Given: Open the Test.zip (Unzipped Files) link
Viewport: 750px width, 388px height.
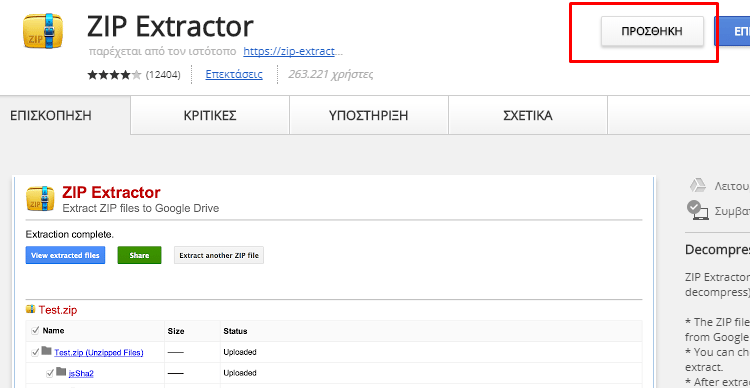Looking at the screenshot, I should [99, 353].
